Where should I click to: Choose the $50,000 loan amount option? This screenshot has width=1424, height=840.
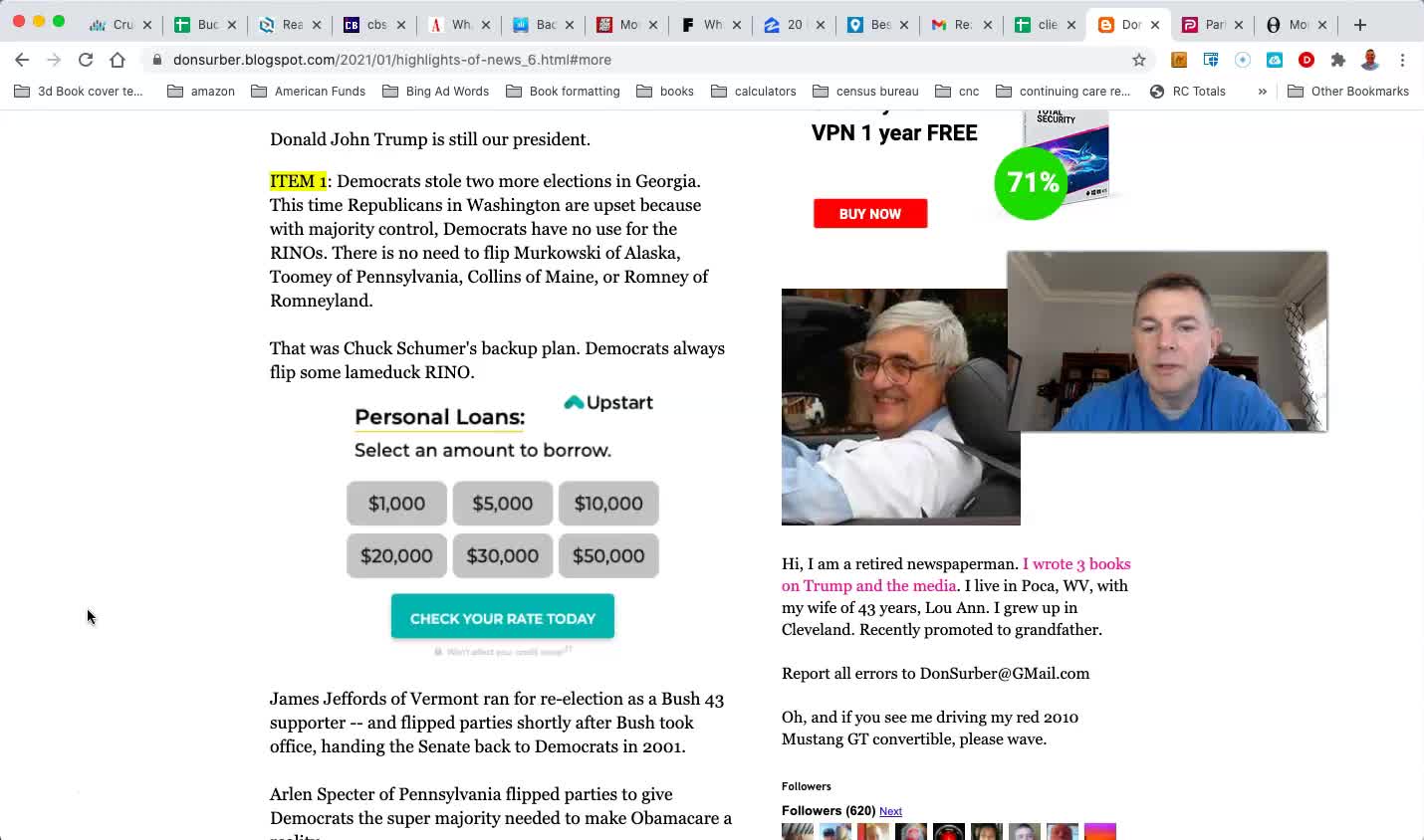tap(608, 556)
